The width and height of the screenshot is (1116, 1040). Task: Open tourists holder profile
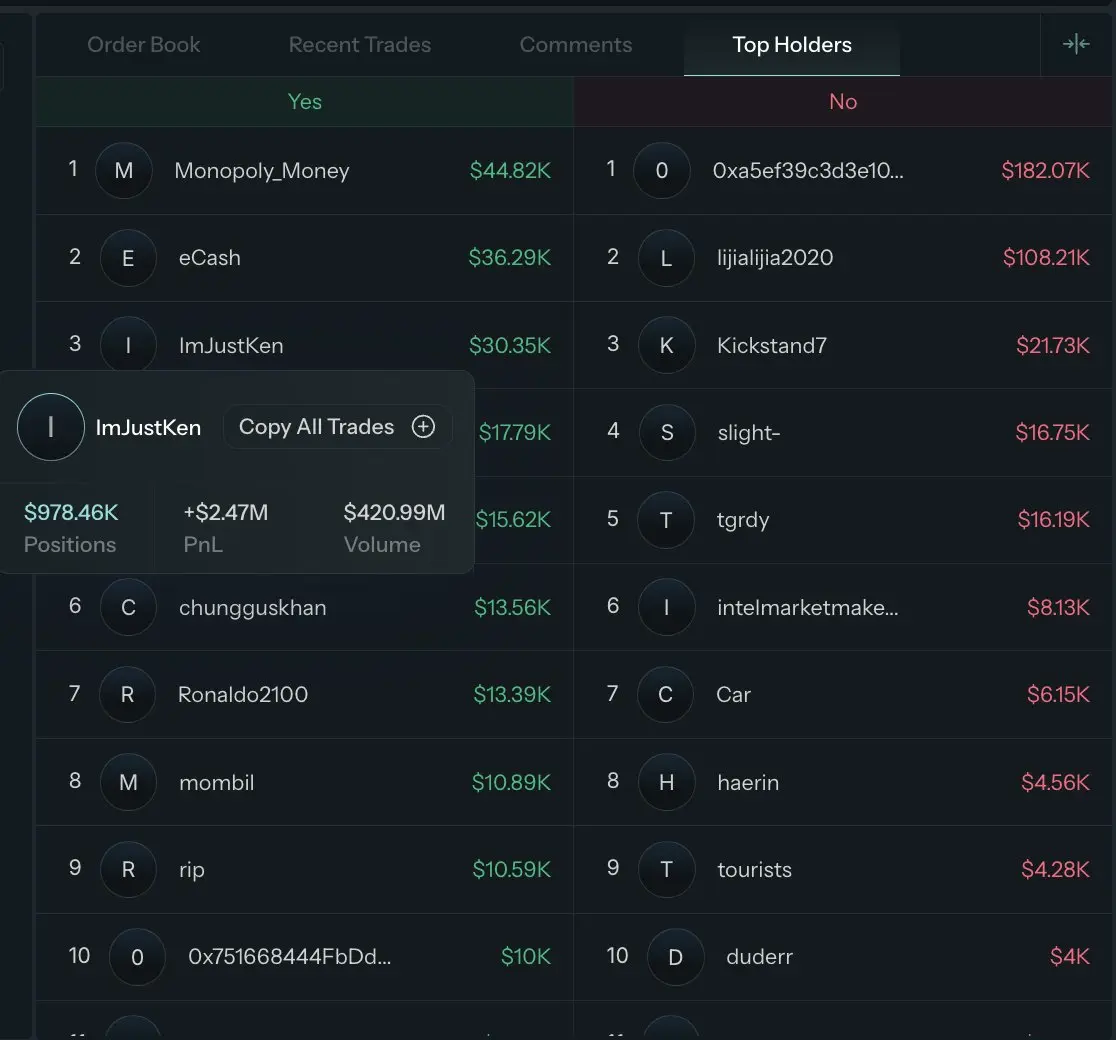[x=754, y=869]
